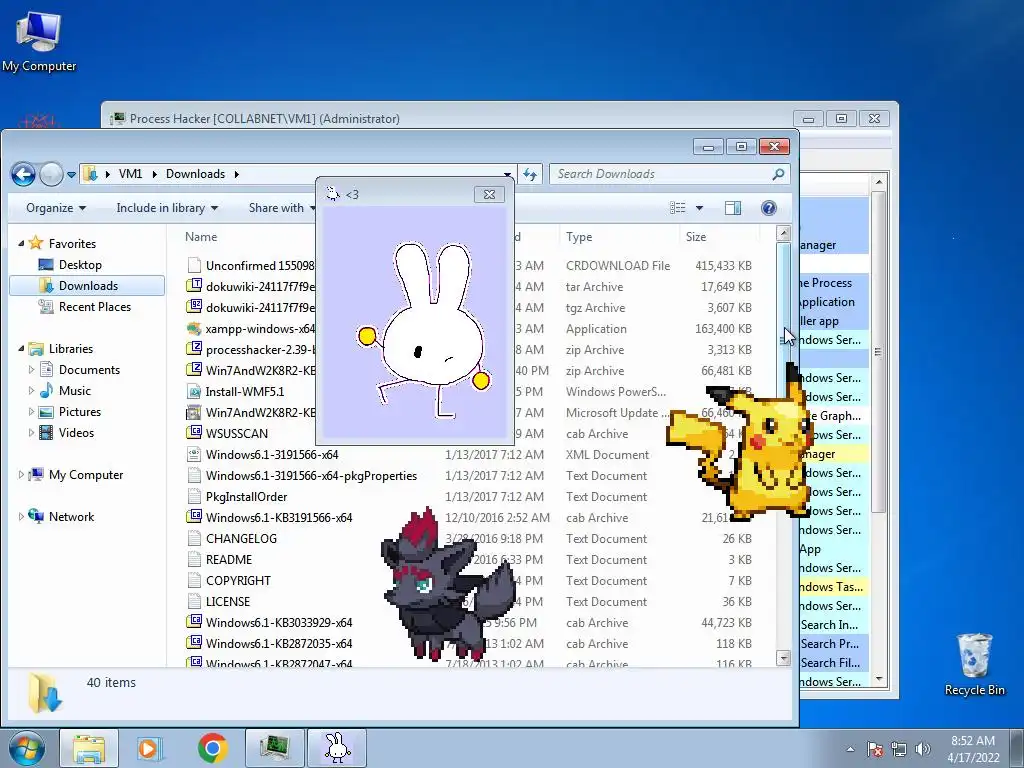The image size is (1024, 768).
Task: Launch Windows Media Player from taskbar
Action: point(150,748)
